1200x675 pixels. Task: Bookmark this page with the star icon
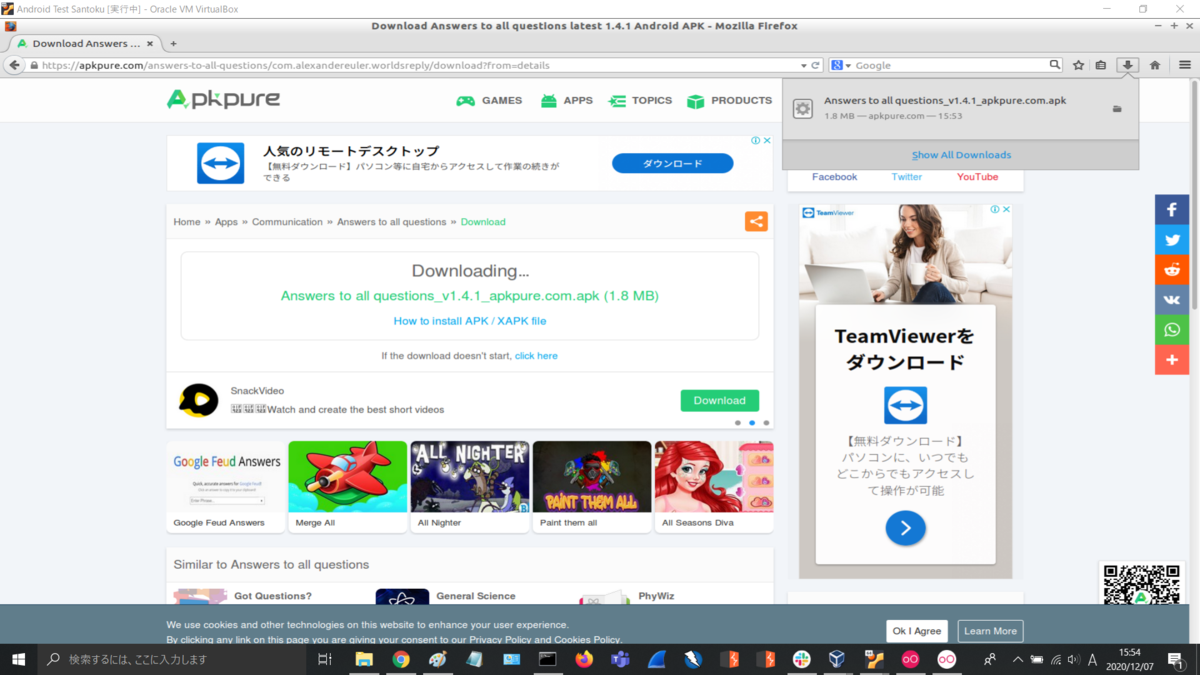click(1078, 65)
